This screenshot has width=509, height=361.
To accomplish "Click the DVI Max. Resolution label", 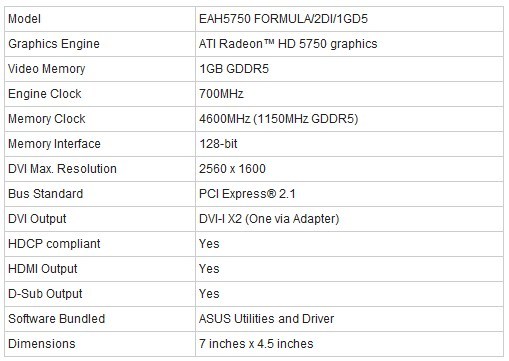I will coord(62,169).
